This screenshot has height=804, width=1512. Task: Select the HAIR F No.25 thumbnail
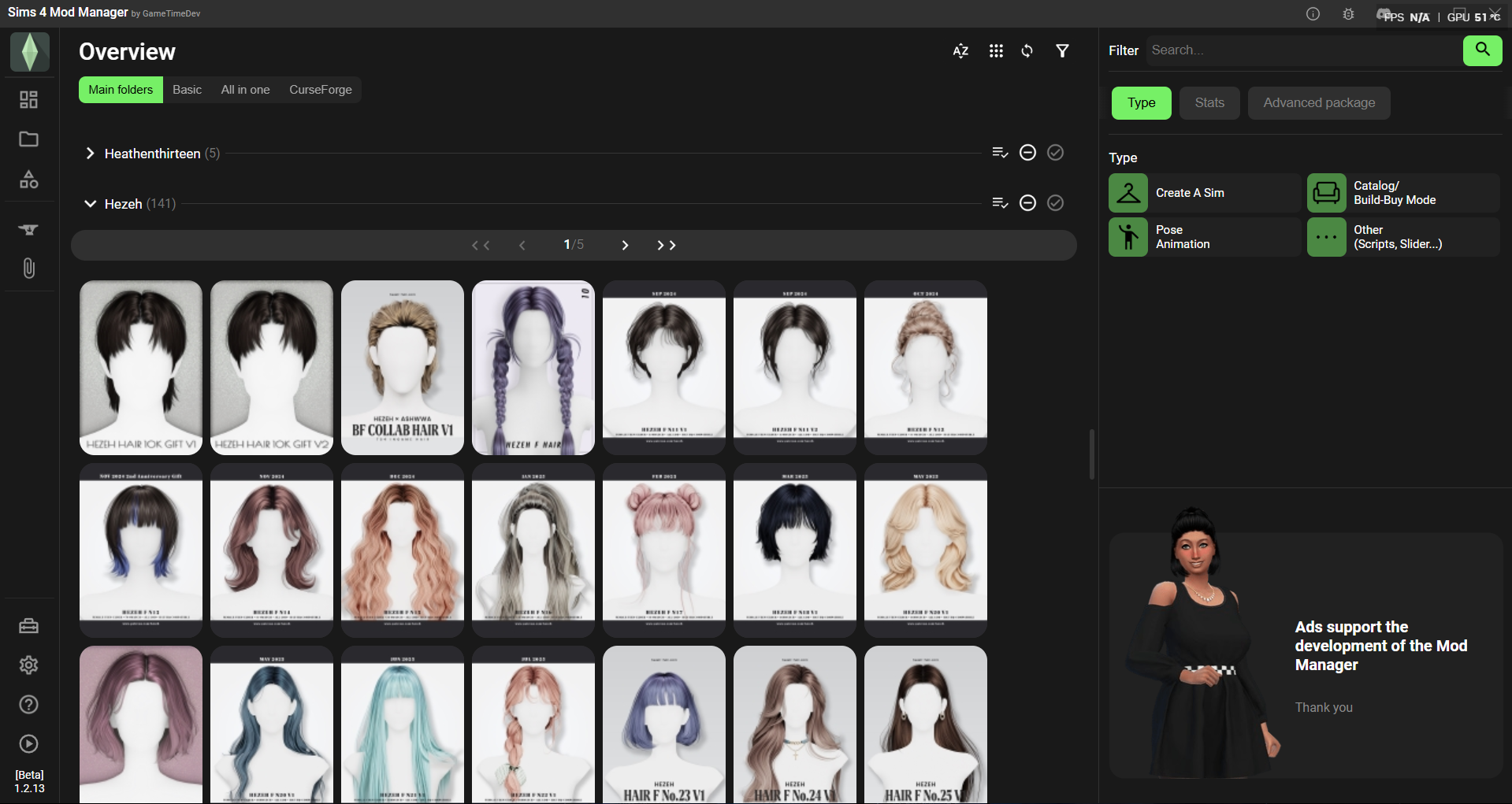pyautogui.click(x=926, y=724)
